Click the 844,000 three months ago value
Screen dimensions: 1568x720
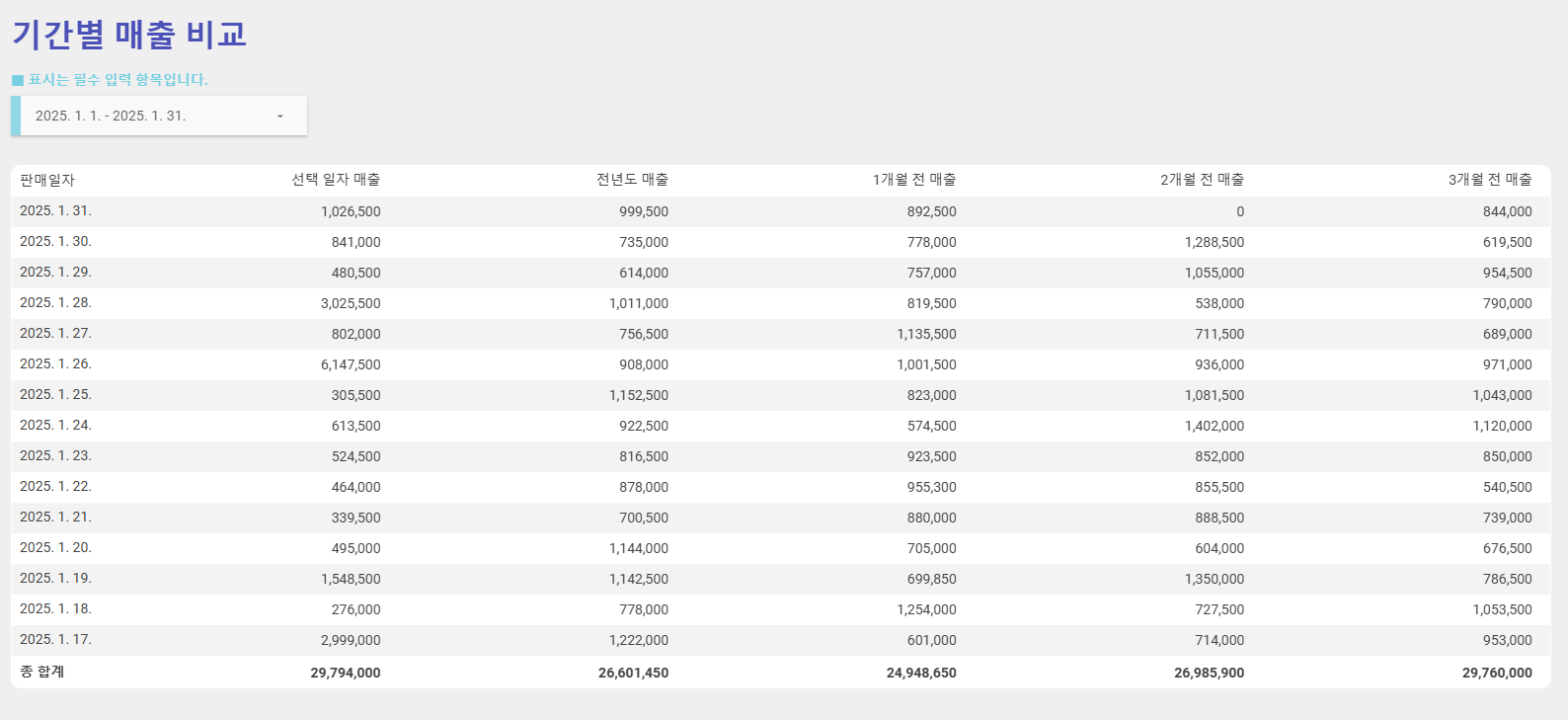point(1508,211)
